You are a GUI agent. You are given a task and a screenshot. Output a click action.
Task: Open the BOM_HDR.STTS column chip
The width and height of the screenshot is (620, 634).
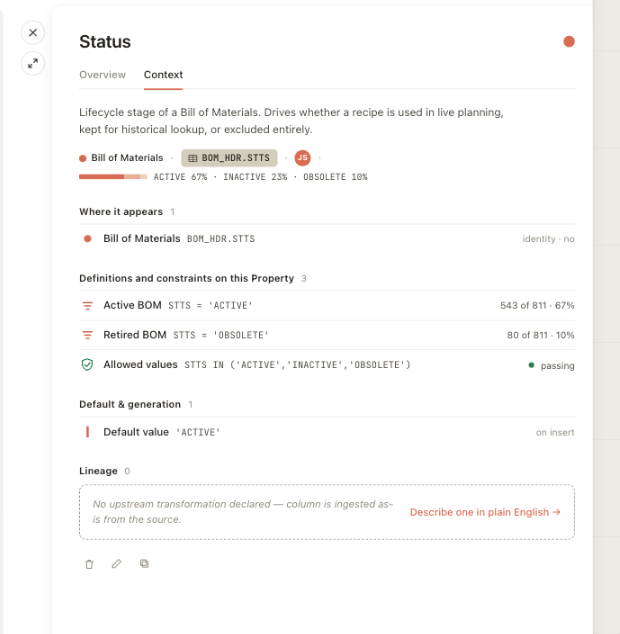[229, 158]
